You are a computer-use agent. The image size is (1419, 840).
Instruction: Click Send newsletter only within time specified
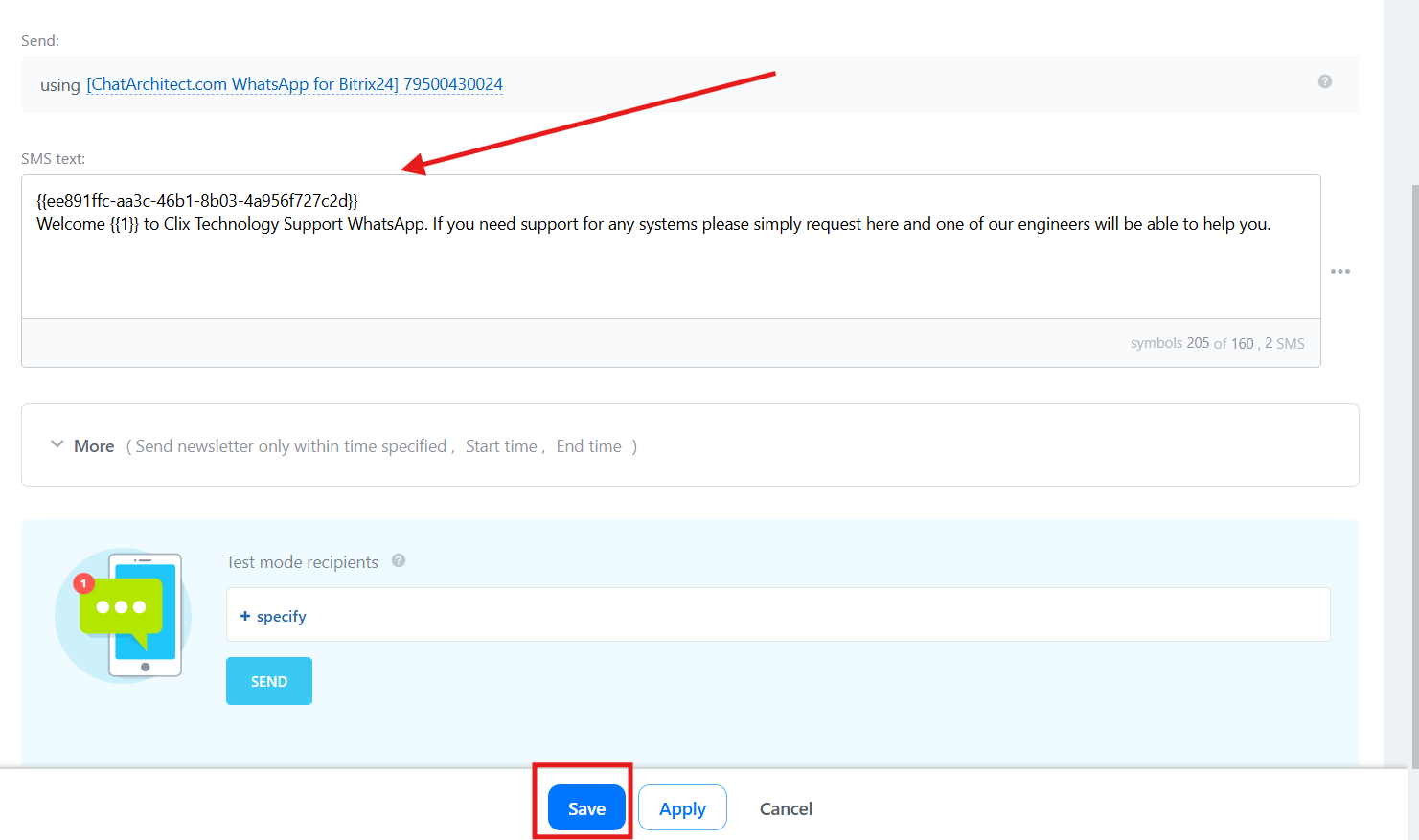tap(290, 446)
